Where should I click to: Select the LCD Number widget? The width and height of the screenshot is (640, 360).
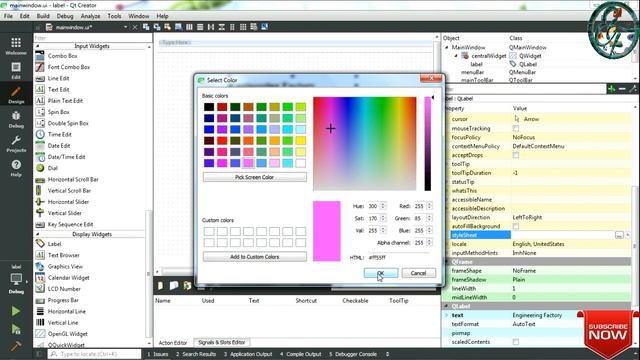pyautogui.click(x=64, y=289)
